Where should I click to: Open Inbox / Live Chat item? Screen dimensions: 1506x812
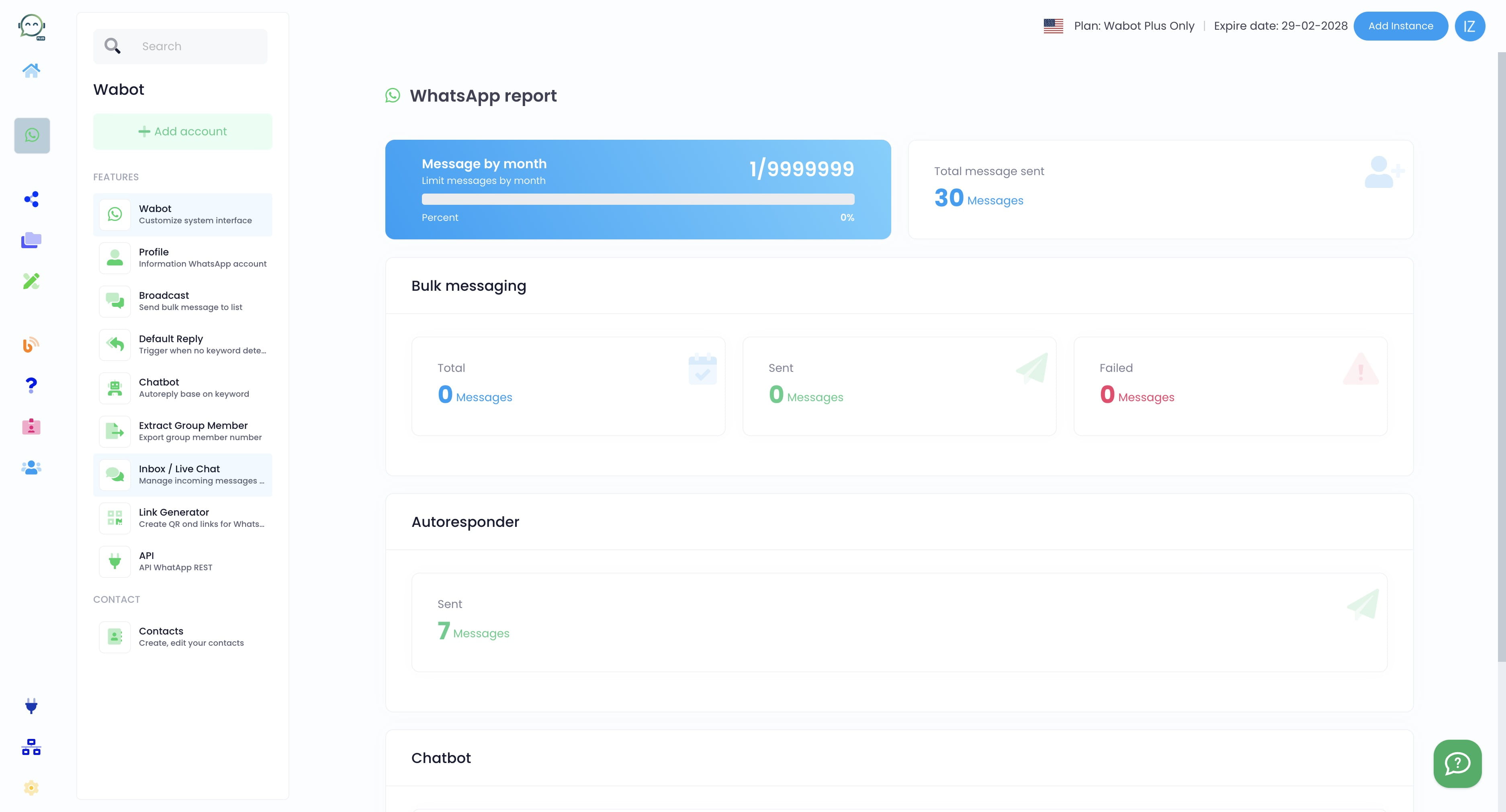(x=182, y=474)
